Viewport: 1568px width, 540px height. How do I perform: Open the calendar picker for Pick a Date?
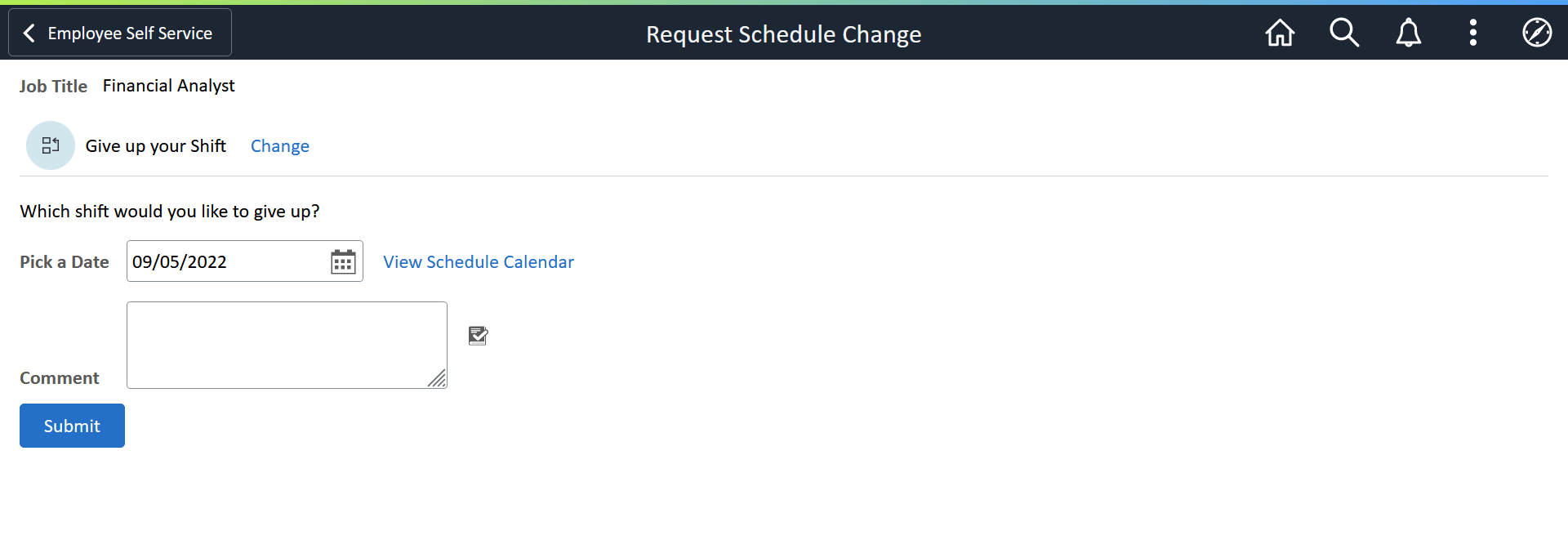(342, 261)
